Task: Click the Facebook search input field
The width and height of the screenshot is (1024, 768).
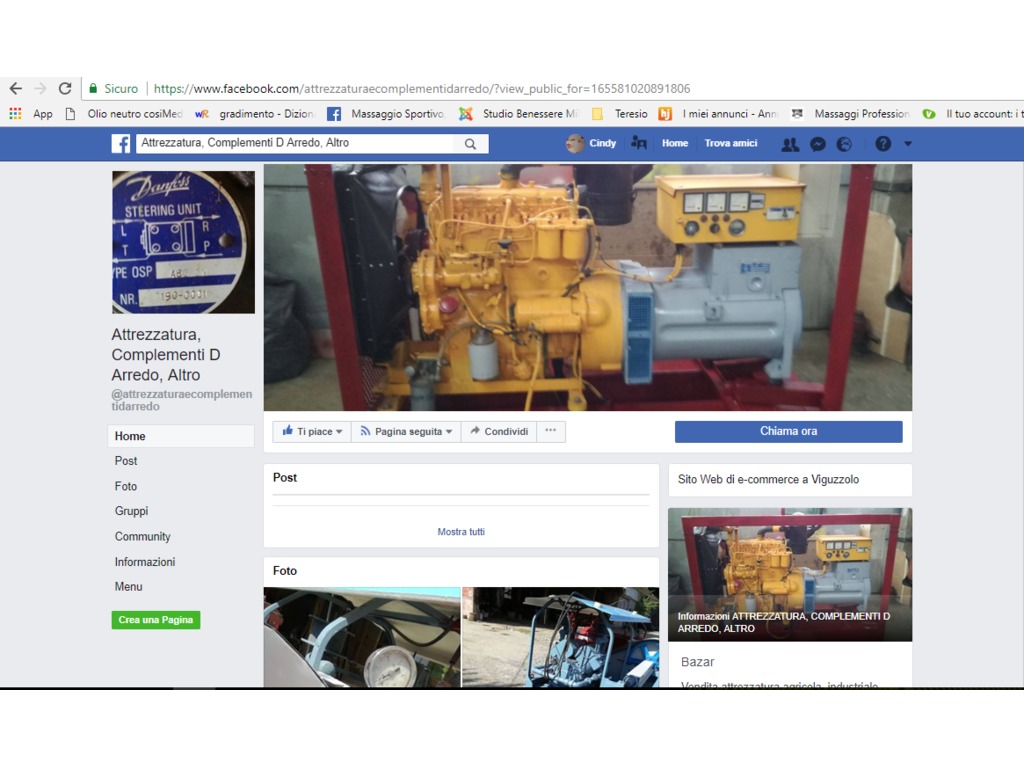Action: click(295, 144)
